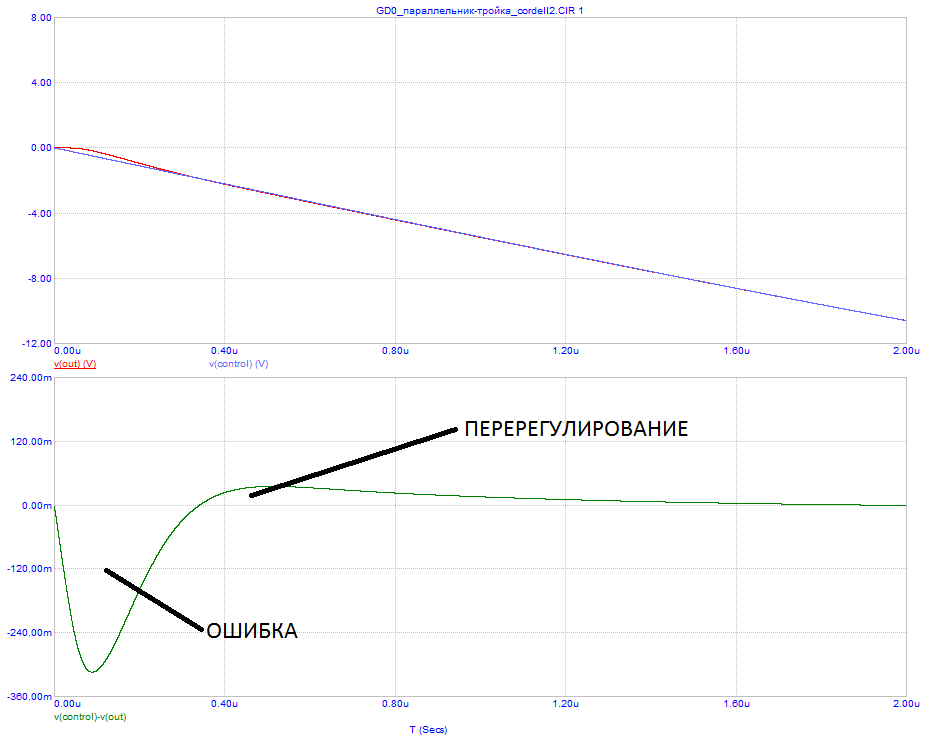Click the -12.00 tick on upper plot Y axis
This screenshot has height=747, width=933.
point(37,343)
